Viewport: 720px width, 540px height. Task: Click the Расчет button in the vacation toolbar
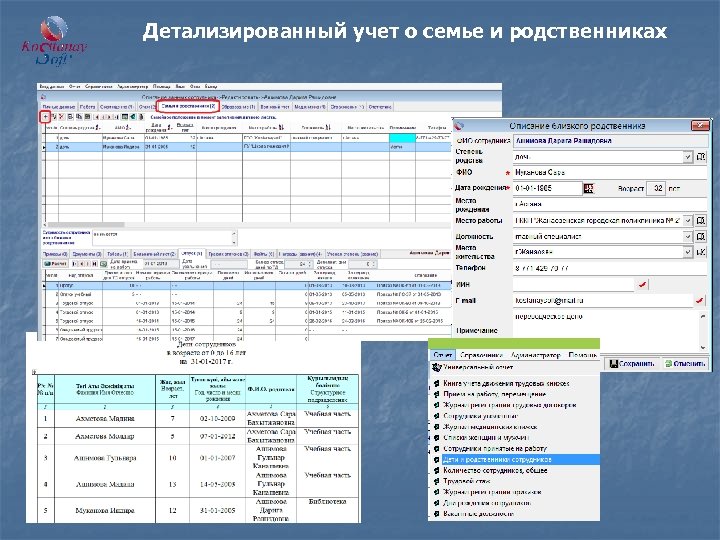coord(56,264)
